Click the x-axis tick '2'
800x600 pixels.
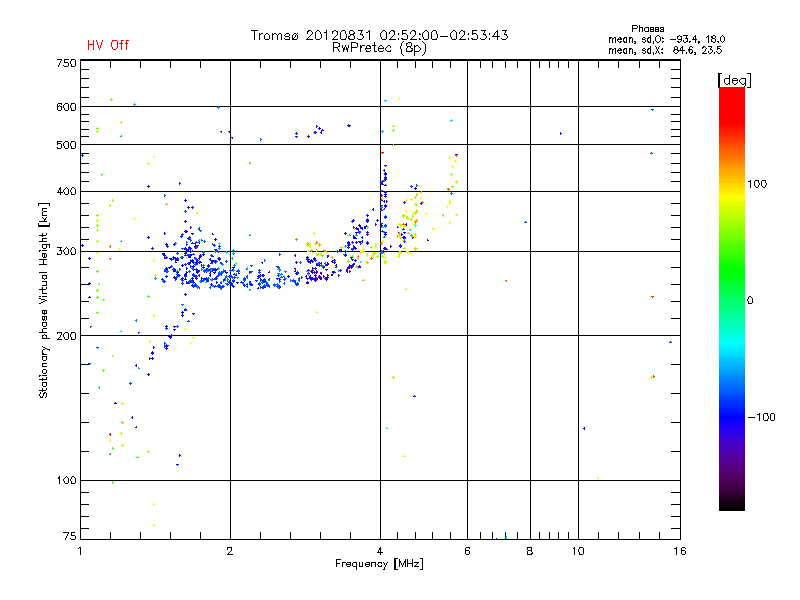230,551
